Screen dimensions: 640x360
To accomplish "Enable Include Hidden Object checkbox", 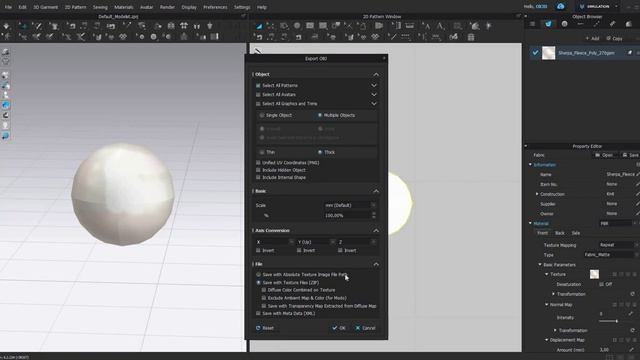I will (258, 170).
